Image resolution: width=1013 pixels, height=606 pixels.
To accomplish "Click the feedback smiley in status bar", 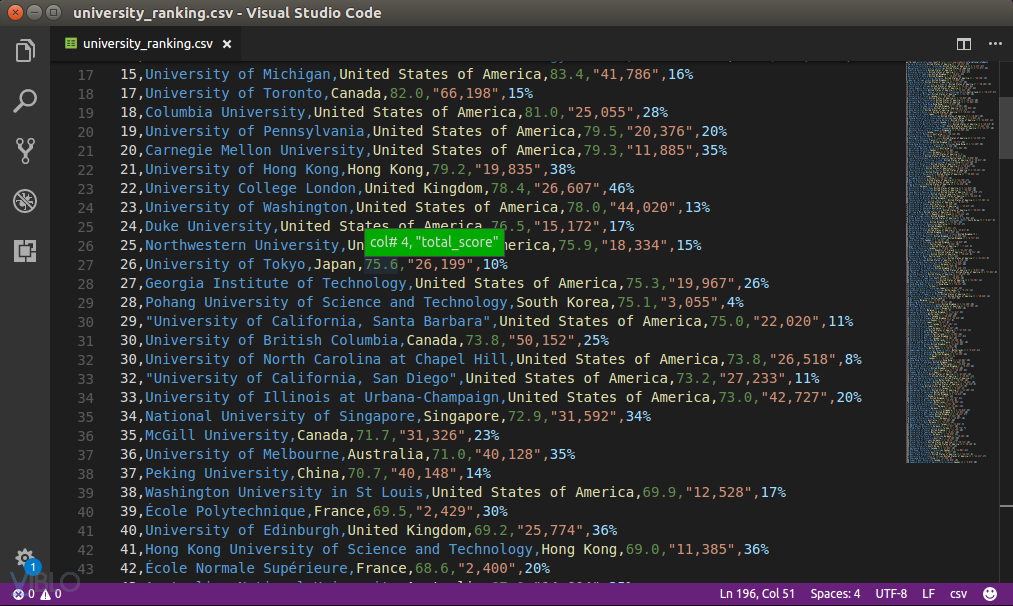I will [x=989, y=594].
